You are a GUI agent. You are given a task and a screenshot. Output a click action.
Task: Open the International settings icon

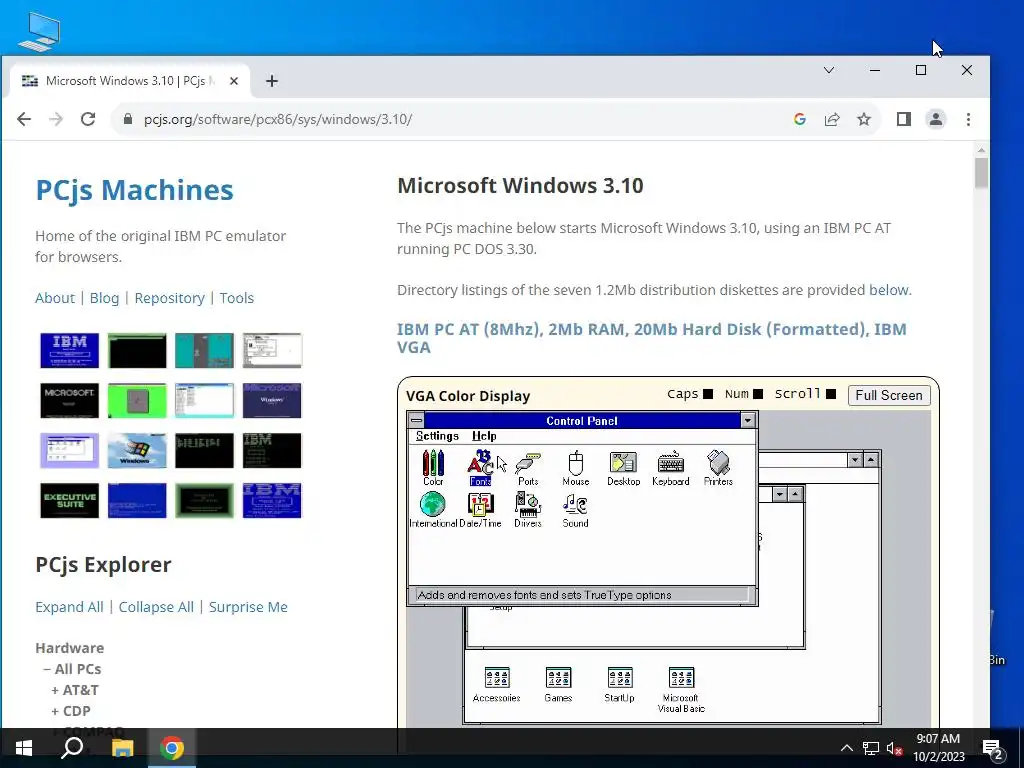(x=433, y=510)
